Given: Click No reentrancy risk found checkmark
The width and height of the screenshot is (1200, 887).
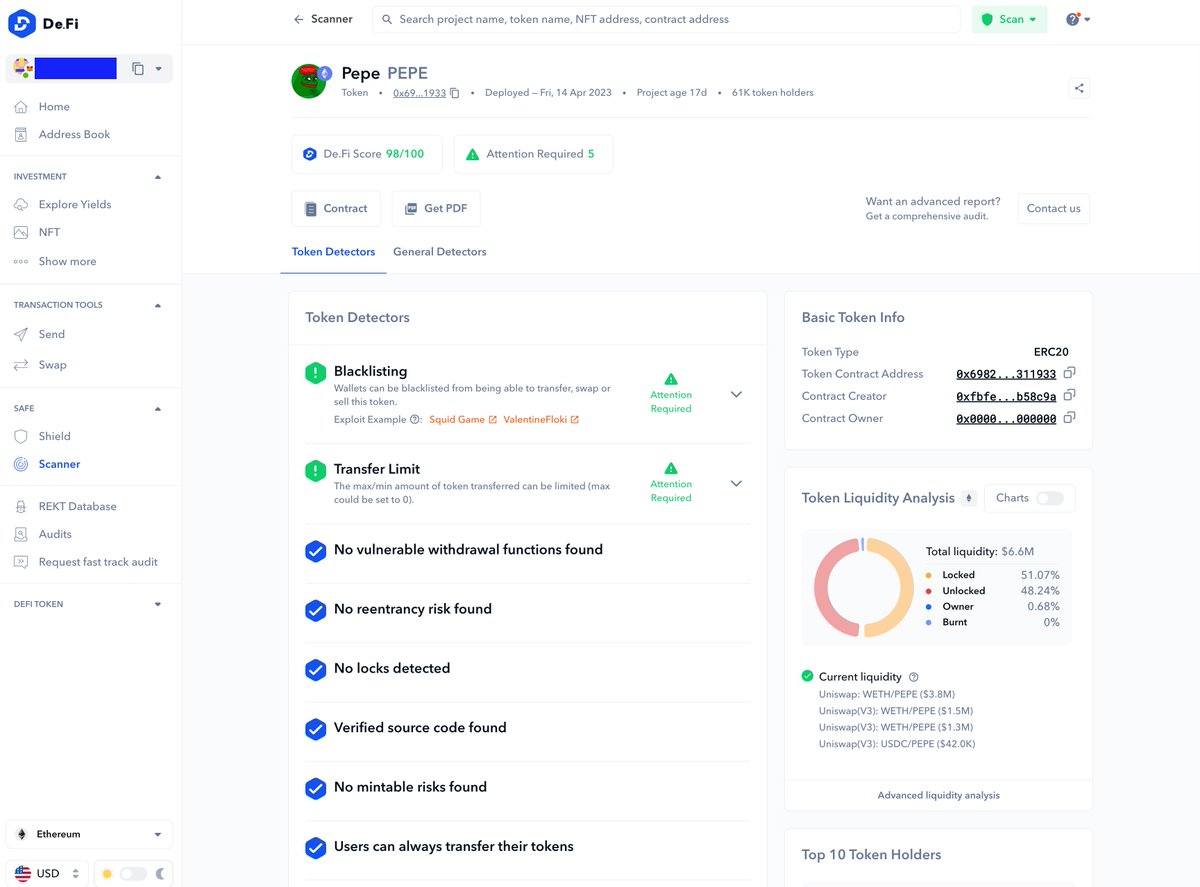Looking at the screenshot, I should coord(316,610).
